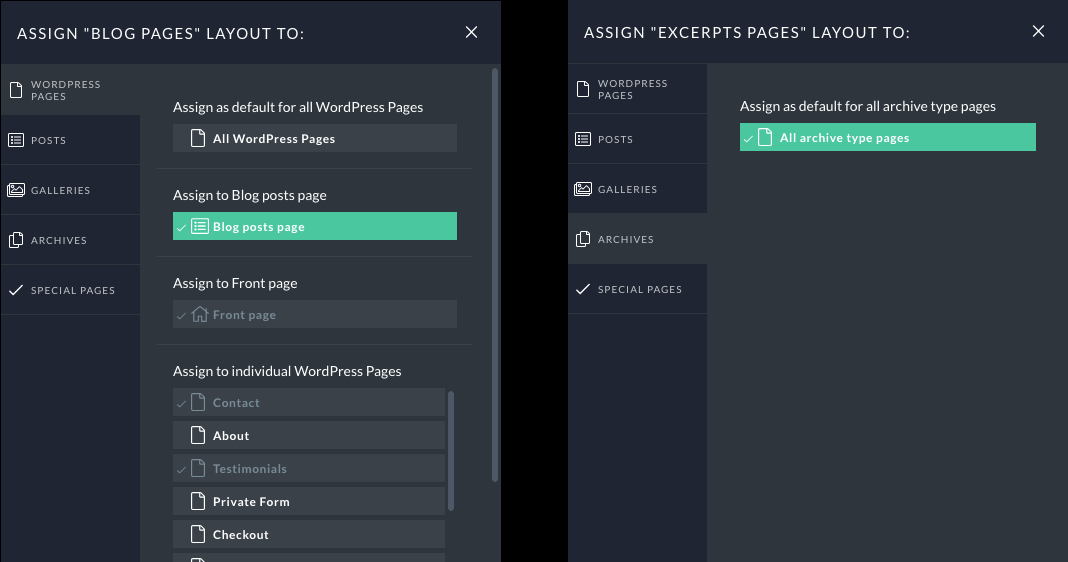The image size is (1068, 562).
Task: Open Special Pages tab in Excerpts Pages dialog
Action: pyautogui.click(x=638, y=290)
